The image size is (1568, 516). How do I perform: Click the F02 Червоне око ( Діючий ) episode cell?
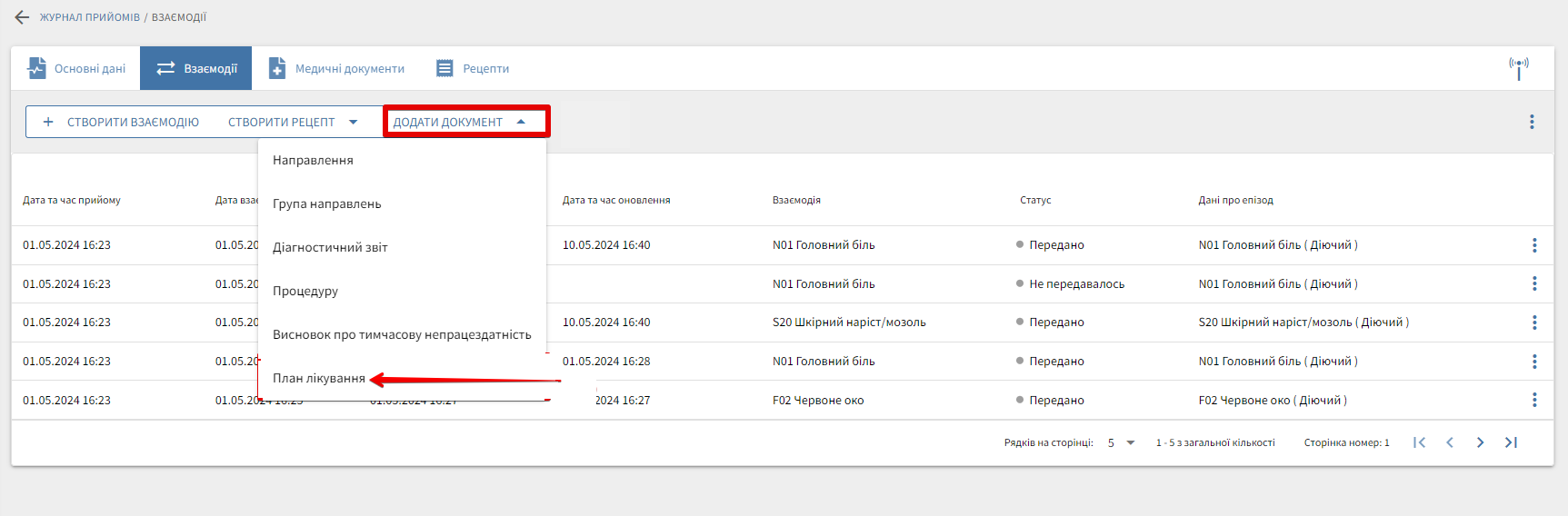(1273, 401)
